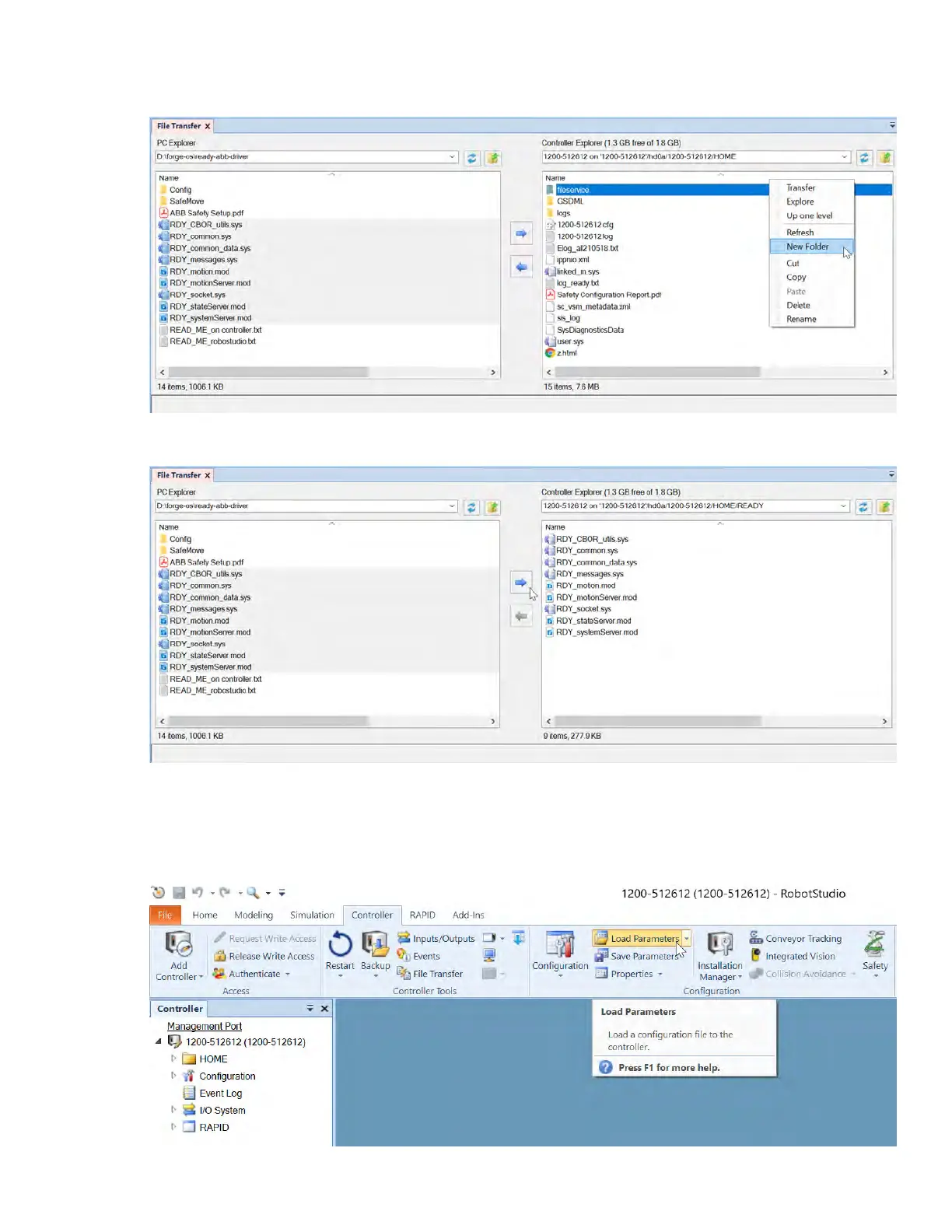Switch to the RAPID ribbon tab
952x1232 pixels.
pyautogui.click(x=422, y=915)
